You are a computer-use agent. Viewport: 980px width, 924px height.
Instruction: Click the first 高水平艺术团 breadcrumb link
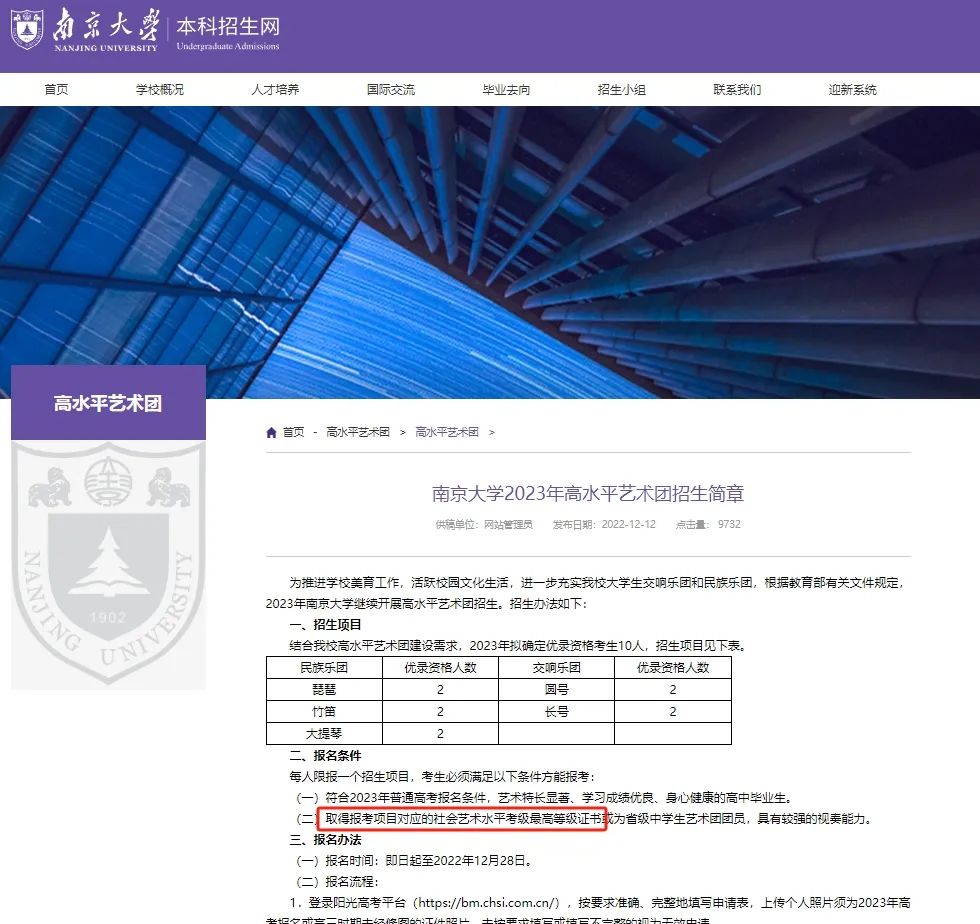click(x=357, y=432)
